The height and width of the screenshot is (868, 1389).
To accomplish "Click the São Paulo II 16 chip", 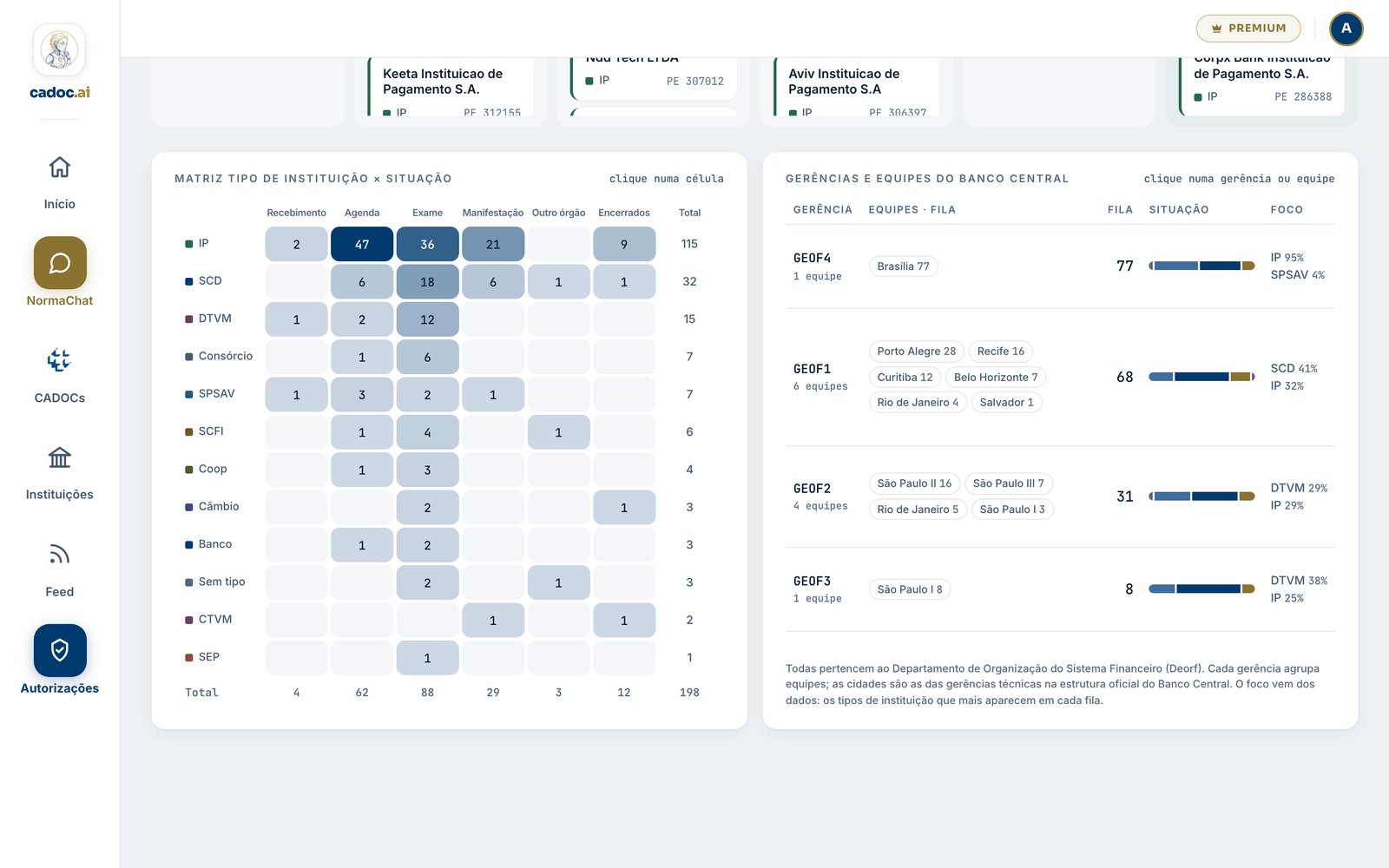I will click(914, 483).
